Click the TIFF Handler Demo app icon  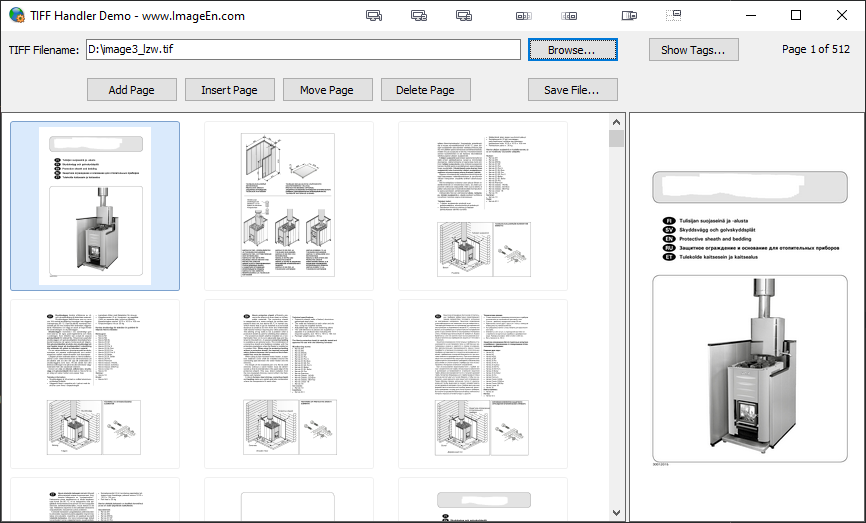coord(17,15)
